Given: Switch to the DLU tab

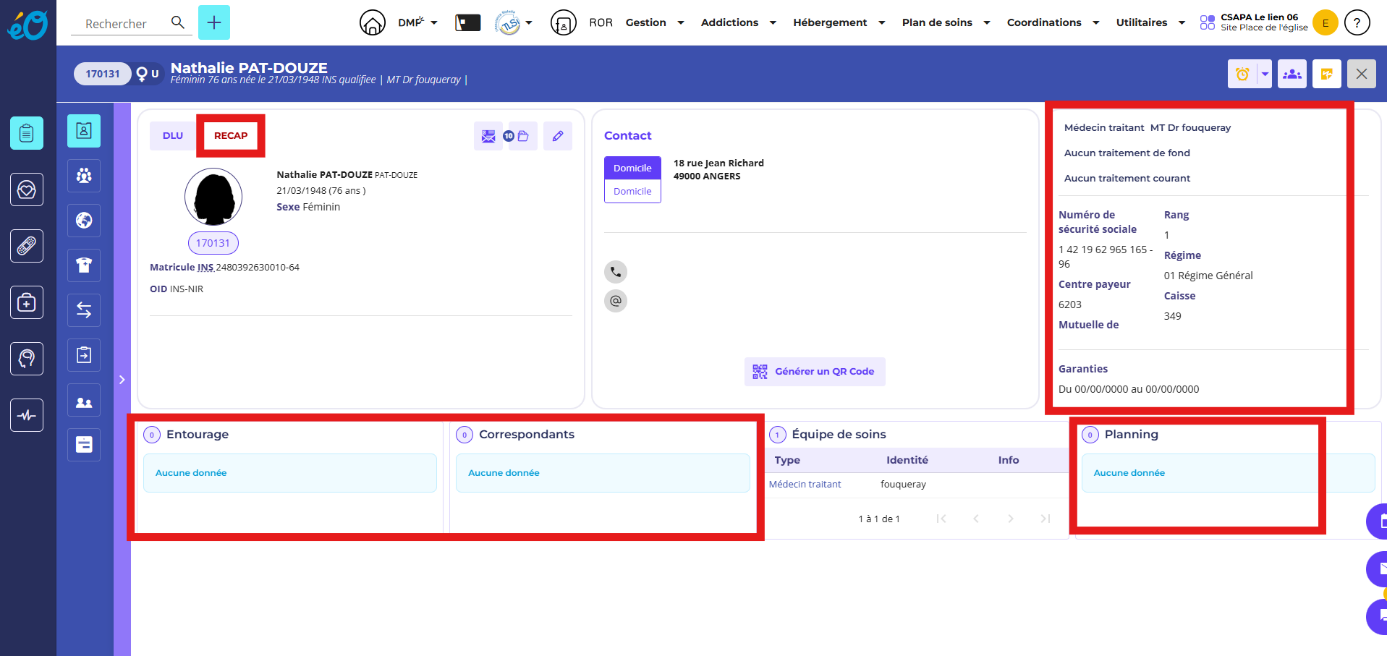Looking at the screenshot, I should [173, 136].
